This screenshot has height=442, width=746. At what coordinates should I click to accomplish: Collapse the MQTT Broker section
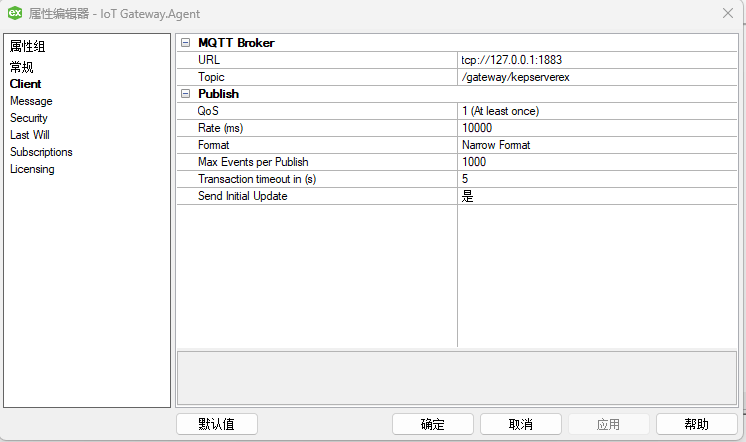click(185, 43)
